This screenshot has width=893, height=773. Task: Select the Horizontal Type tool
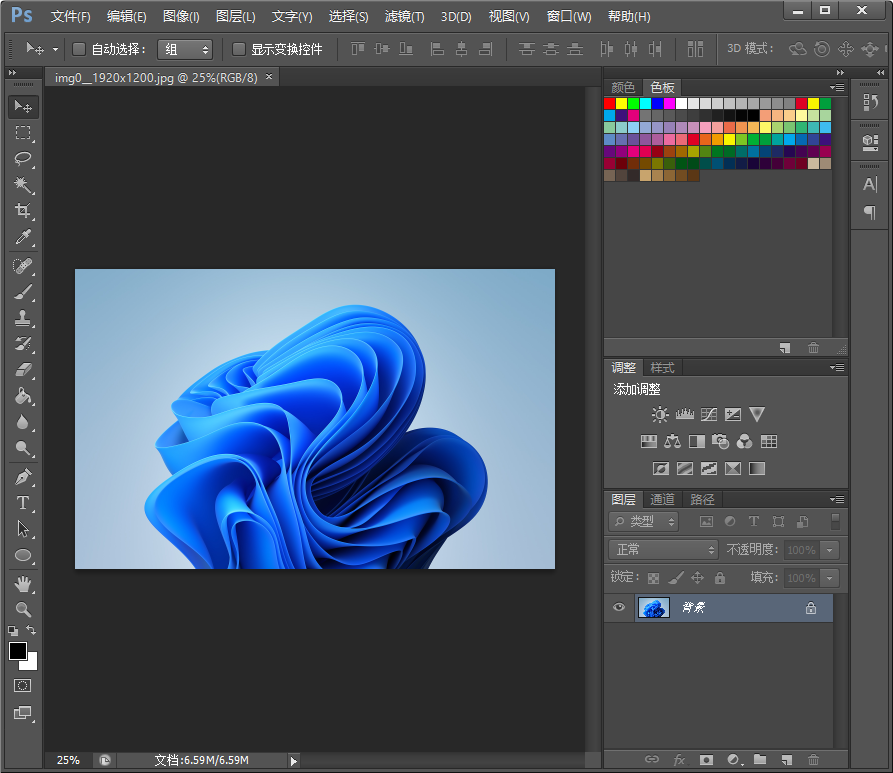tap(23, 503)
